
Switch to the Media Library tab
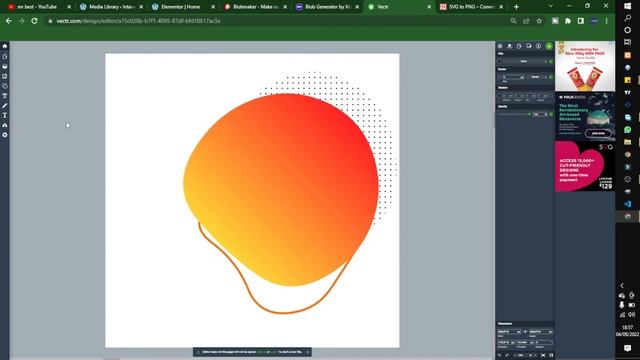(x=111, y=7)
